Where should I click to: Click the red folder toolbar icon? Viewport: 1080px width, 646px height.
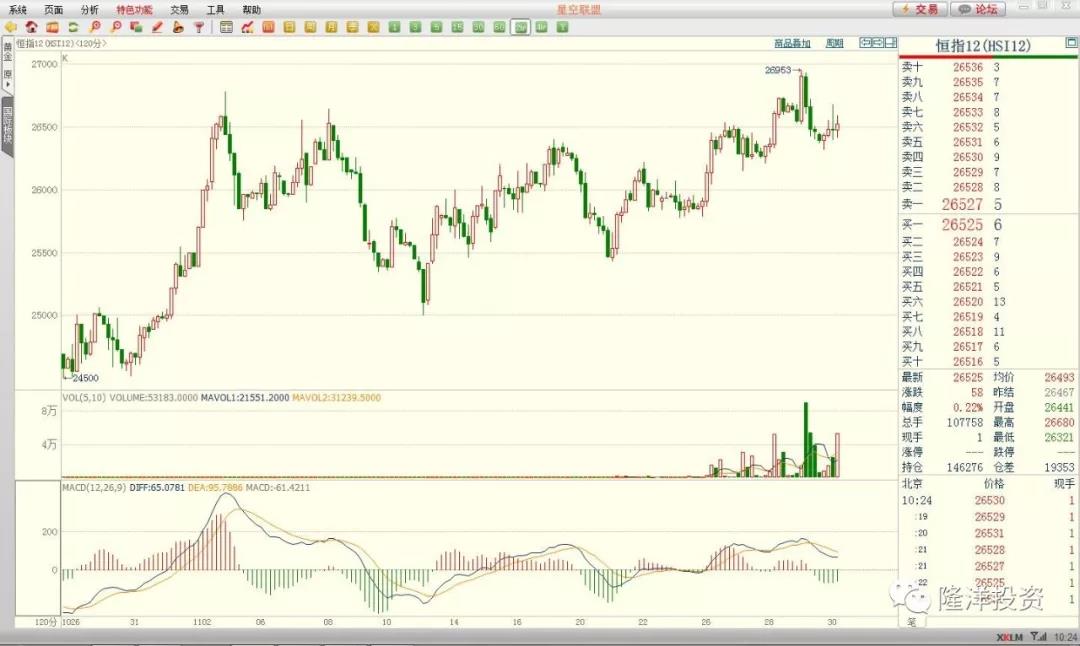point(52,28)
